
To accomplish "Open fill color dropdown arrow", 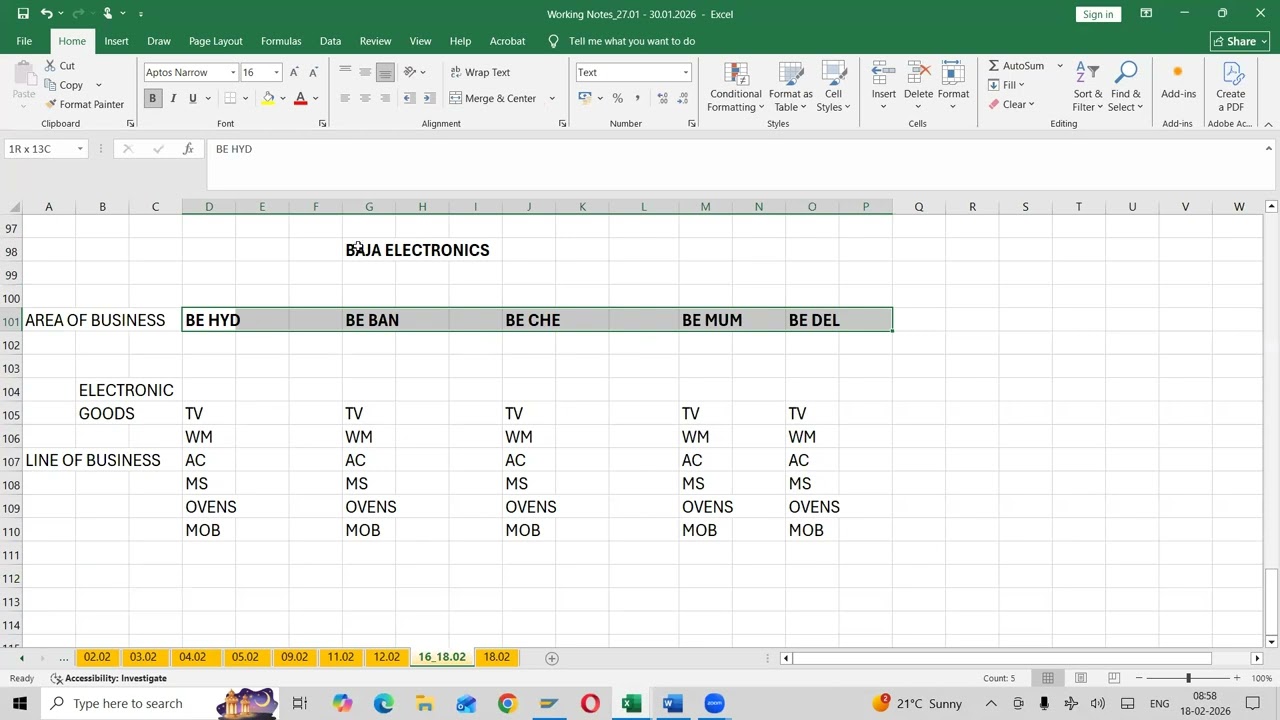I will tap(283, 98).
